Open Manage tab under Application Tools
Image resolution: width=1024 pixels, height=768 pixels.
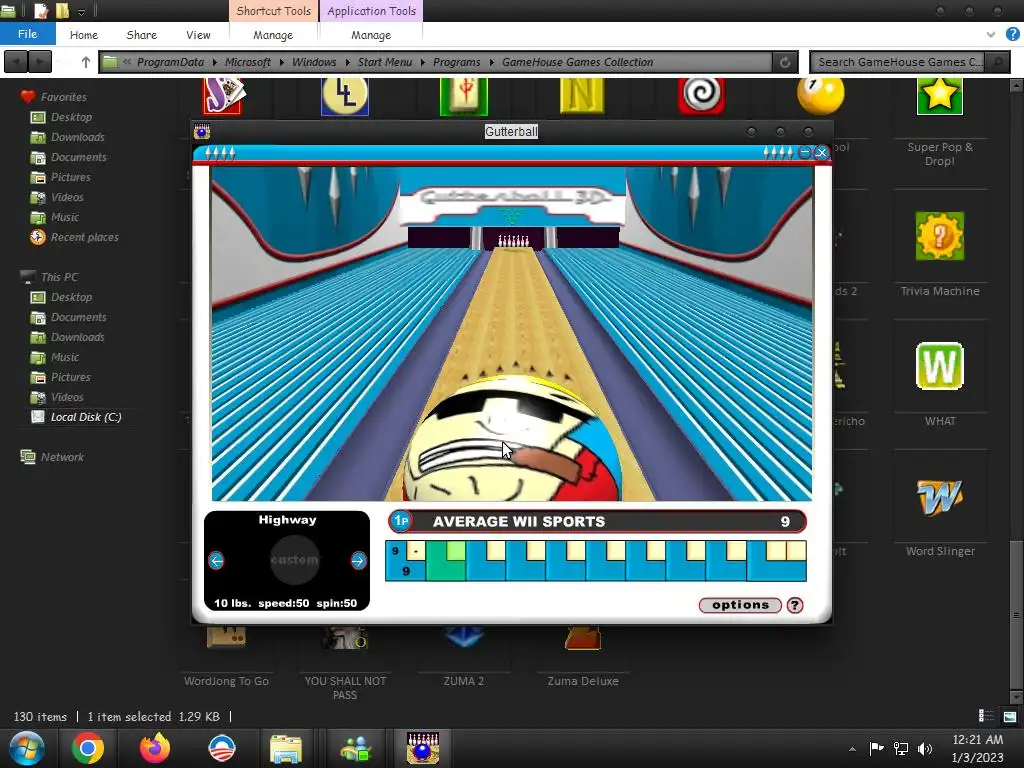(x=371, y=35)
